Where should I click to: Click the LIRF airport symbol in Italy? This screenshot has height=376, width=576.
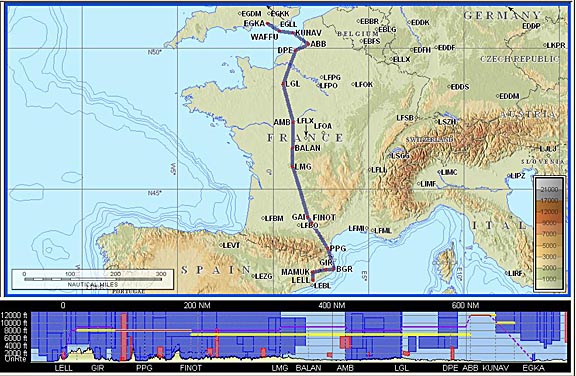click(x=507, y=273)
